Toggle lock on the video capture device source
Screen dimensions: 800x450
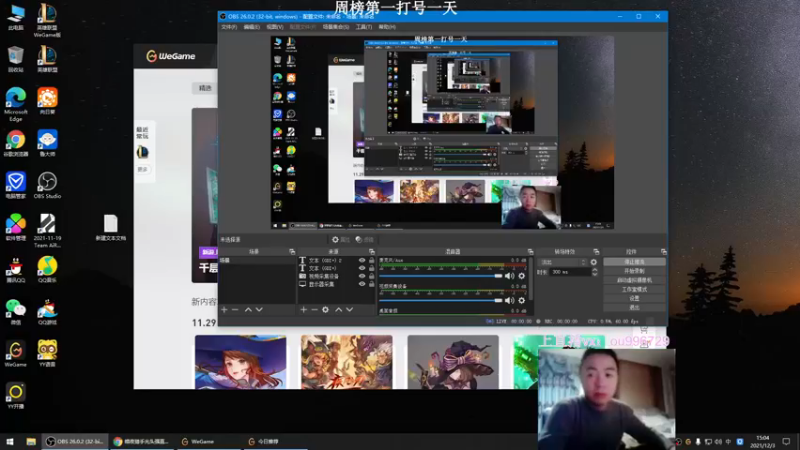point(371,276)
